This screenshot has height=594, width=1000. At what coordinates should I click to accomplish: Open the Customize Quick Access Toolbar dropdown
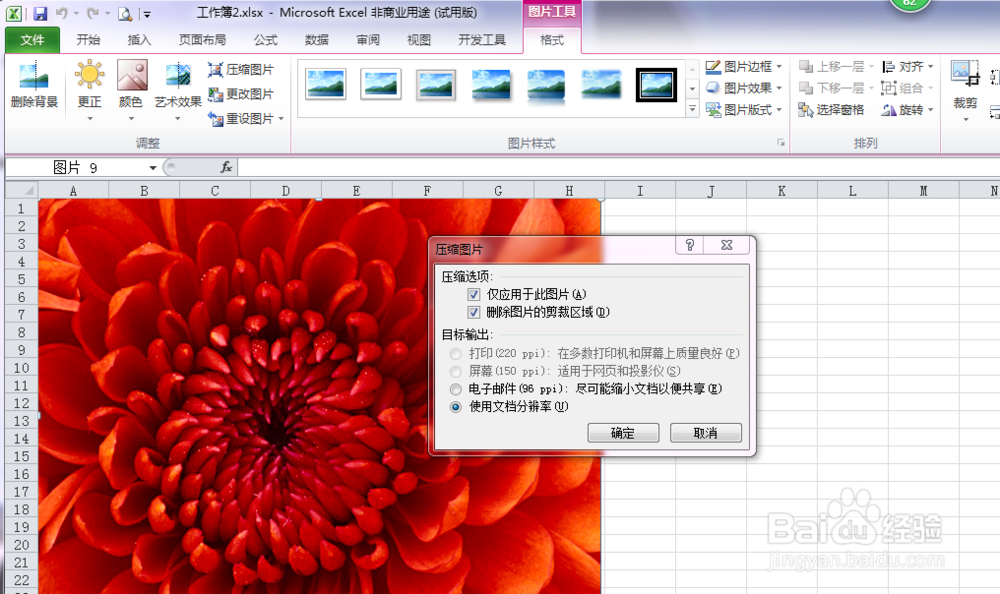click(147, 14)
